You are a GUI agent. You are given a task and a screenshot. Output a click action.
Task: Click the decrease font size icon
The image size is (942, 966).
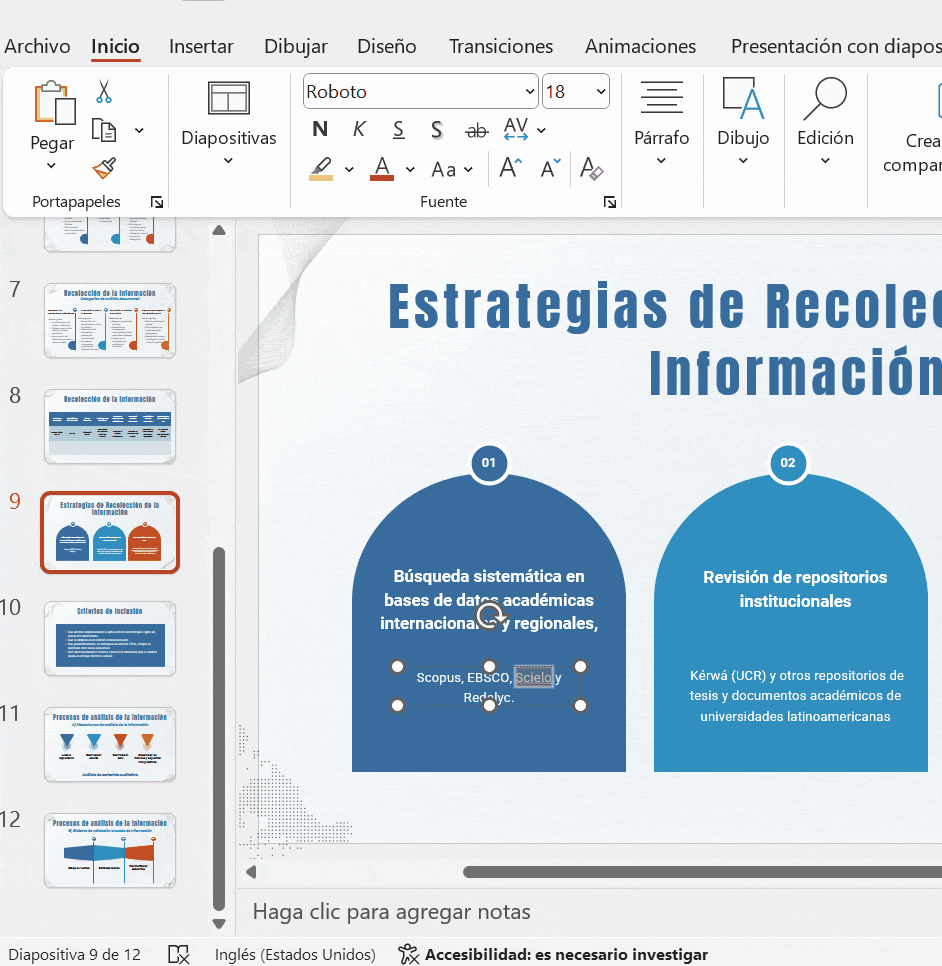pos(550,169)
